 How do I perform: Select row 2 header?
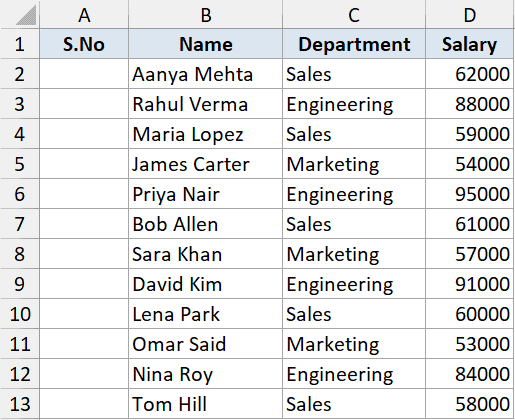tap(20, 74)
